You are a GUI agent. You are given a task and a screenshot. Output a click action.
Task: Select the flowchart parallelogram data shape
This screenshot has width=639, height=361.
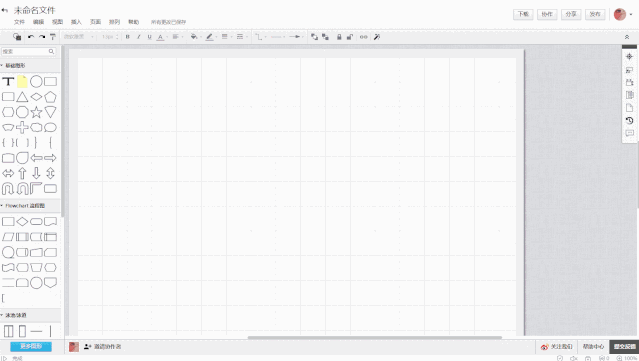(8, 237)
